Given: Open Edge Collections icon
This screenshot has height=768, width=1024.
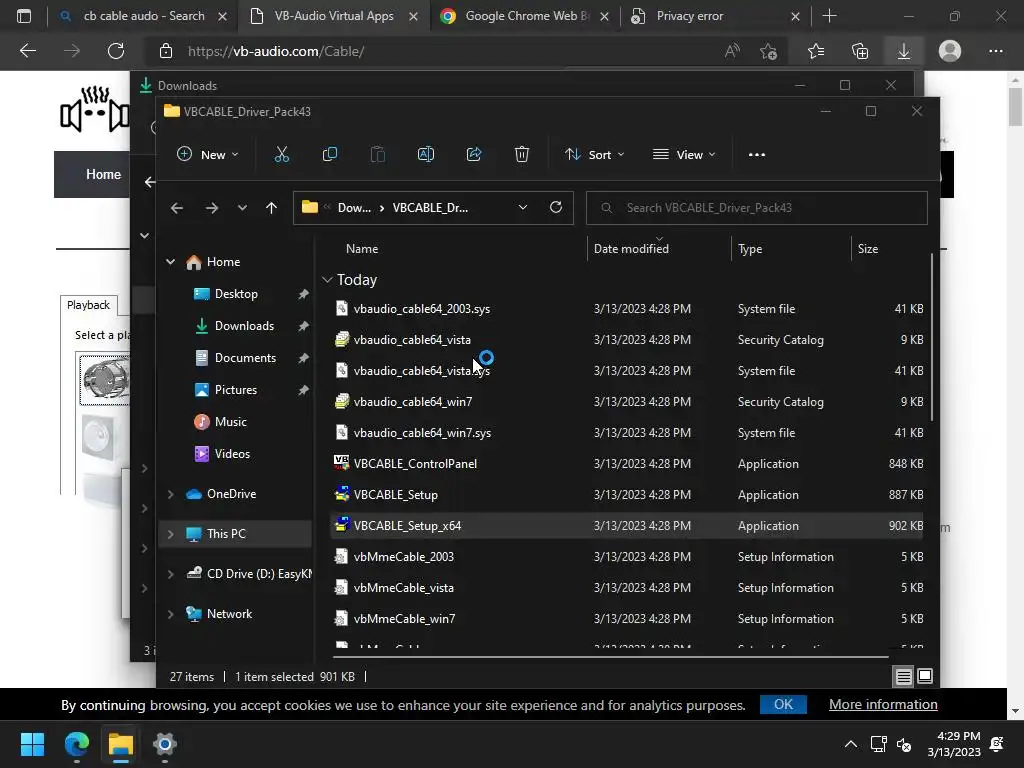Looking at the screenshot, I should [860, 51].
